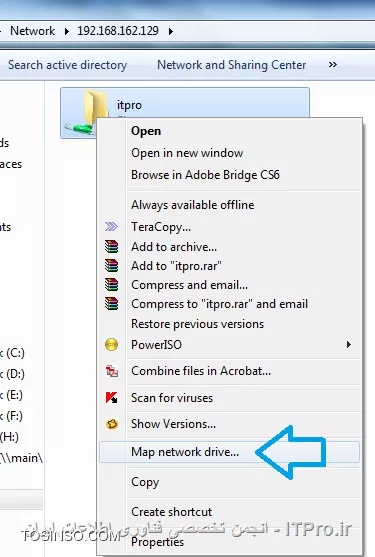This screenshot has width=375, height=557.
Task: Expand the arrow after Network breadcrumb
Action: pyautogui.click(x=67, y=31)
